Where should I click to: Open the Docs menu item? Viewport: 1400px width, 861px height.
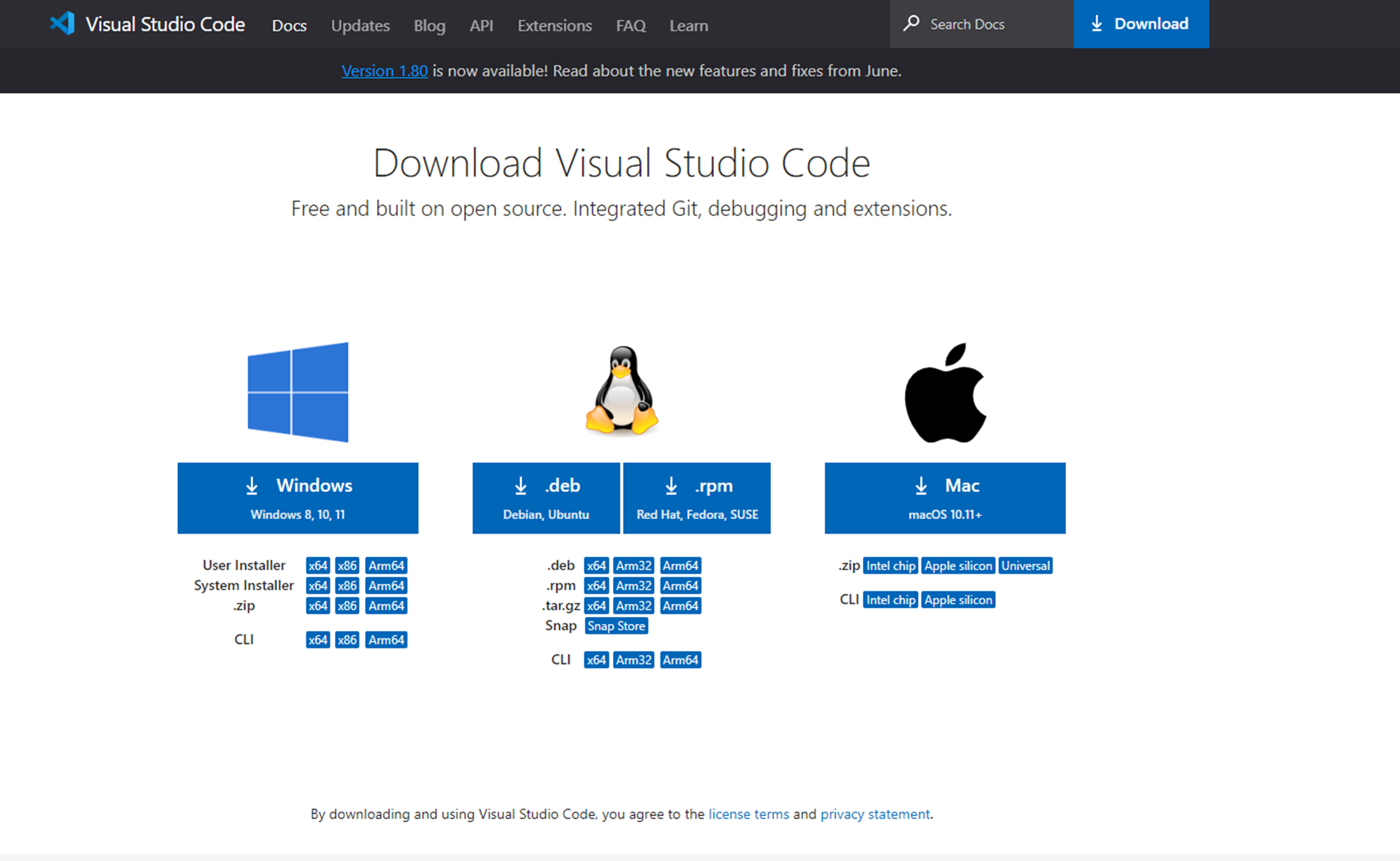point(289,25)
